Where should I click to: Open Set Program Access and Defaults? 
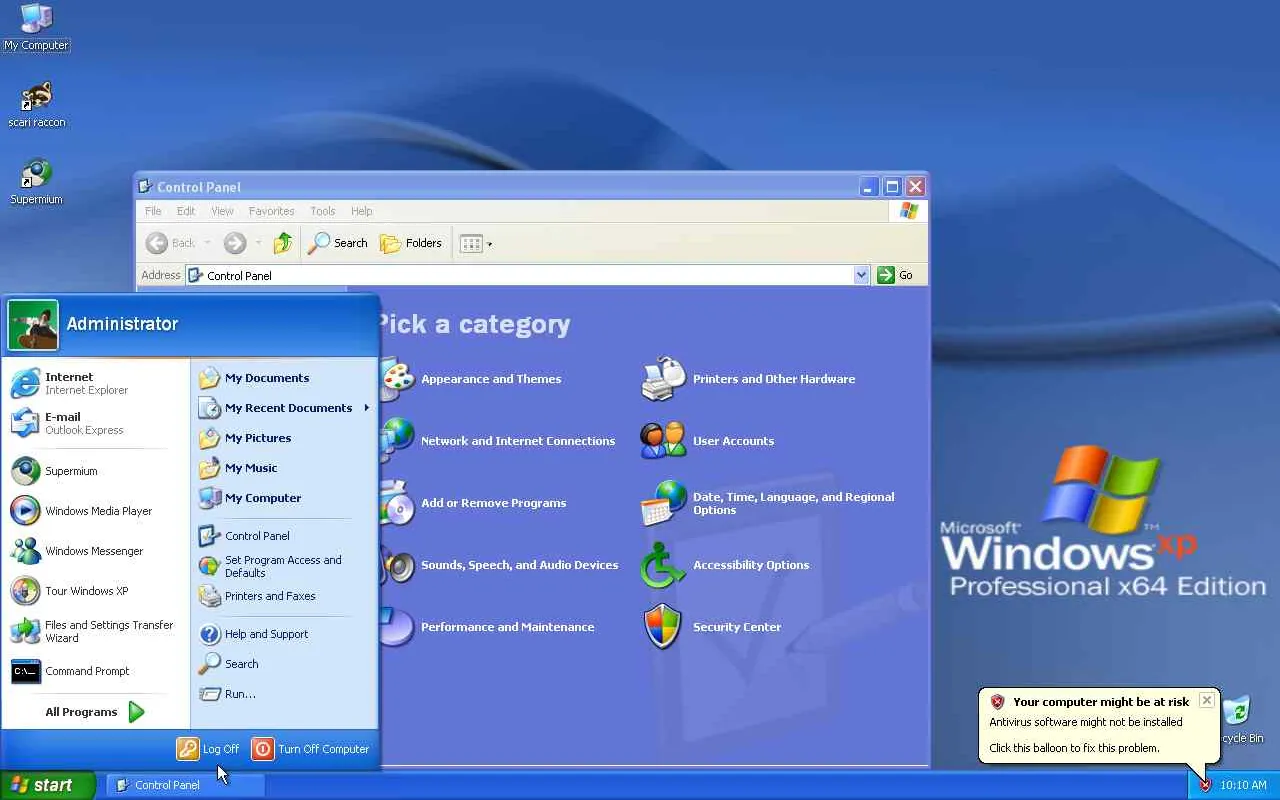click(x=284, y=566)
